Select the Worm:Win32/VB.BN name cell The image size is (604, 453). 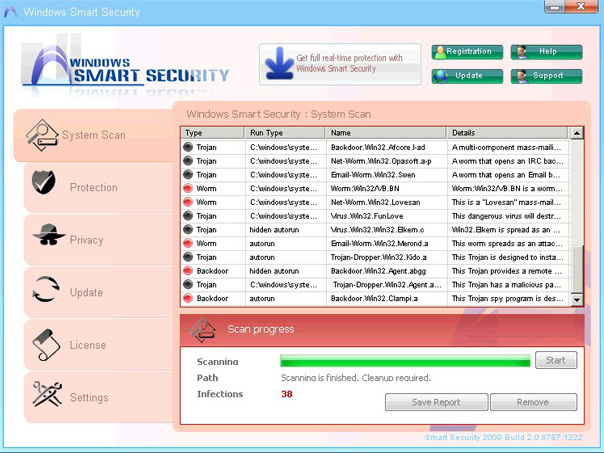pos(386,188)
